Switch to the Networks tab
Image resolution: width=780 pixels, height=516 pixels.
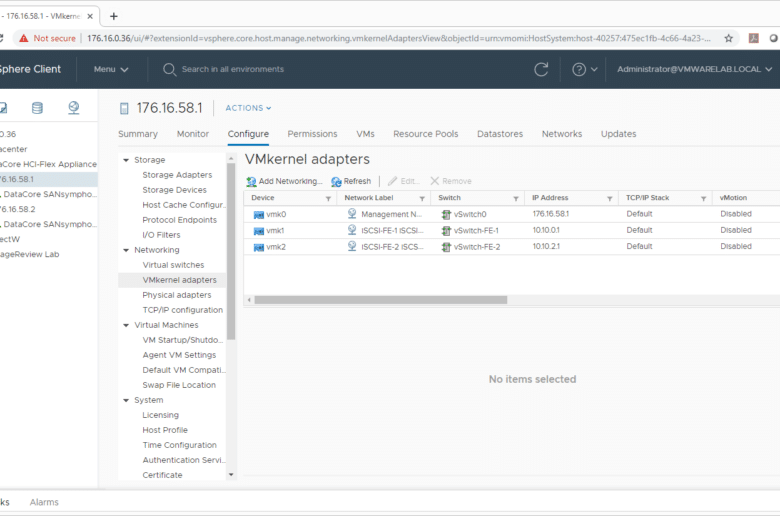562,134
